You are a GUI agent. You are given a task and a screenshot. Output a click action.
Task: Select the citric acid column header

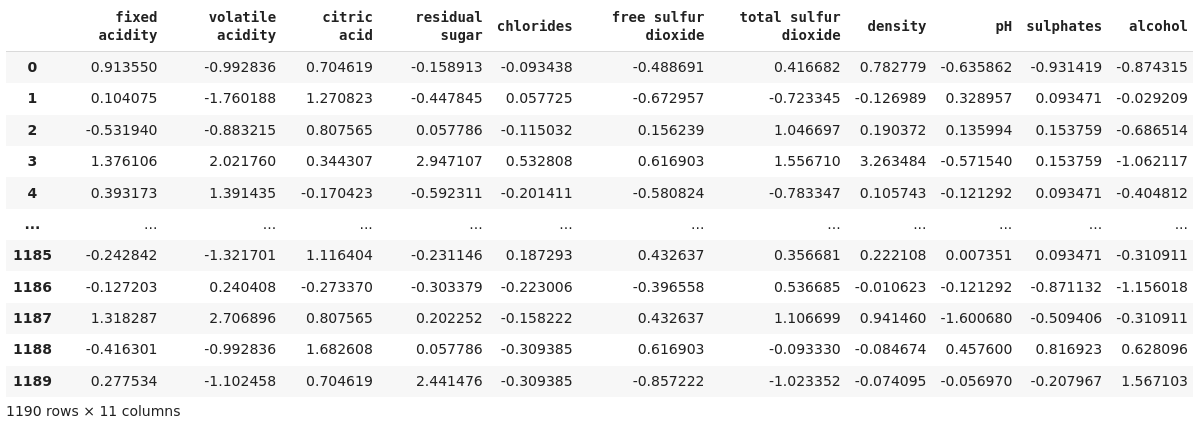tap(347, 26)
